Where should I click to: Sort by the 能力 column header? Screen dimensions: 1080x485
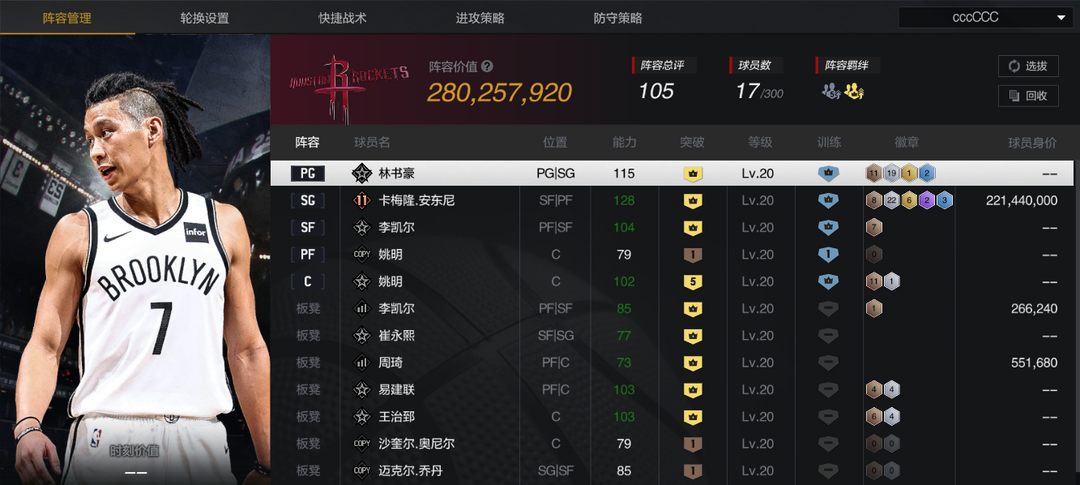click(x=625, y=143)
